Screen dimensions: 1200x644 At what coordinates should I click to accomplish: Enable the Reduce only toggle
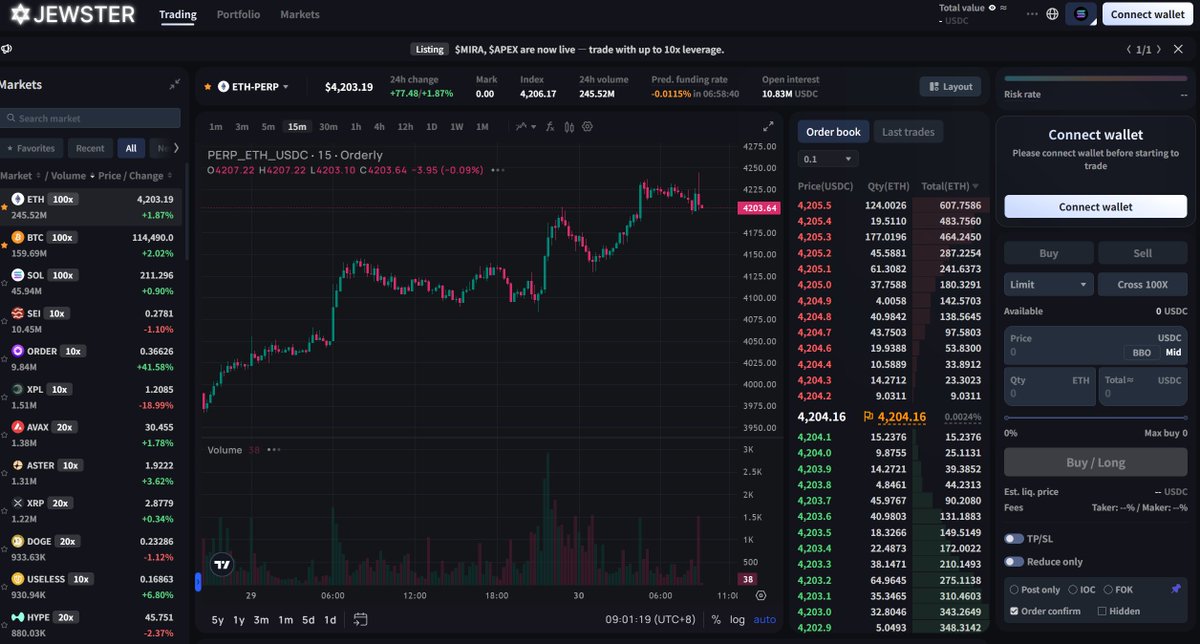point(1014,562)
